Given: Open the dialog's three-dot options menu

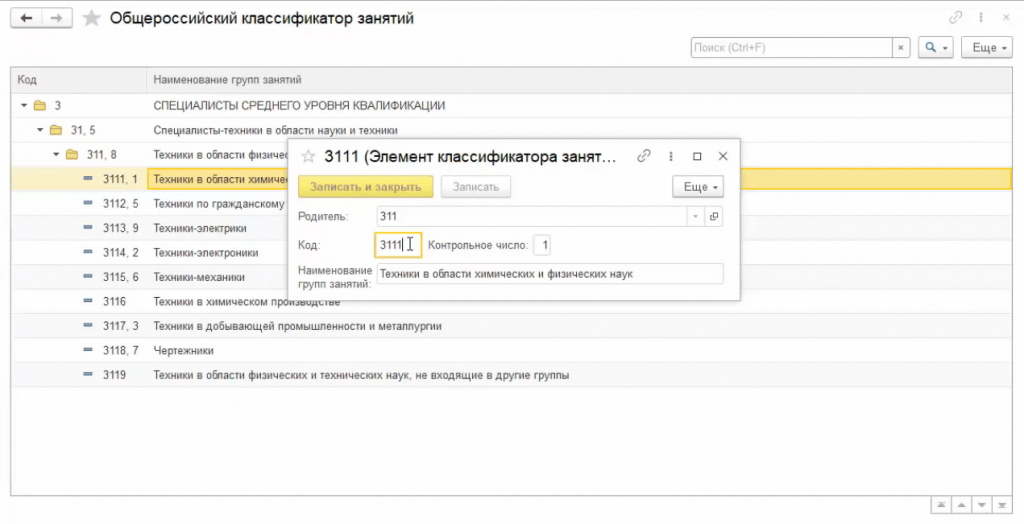Looking at the screenshot, I should 671,156.
